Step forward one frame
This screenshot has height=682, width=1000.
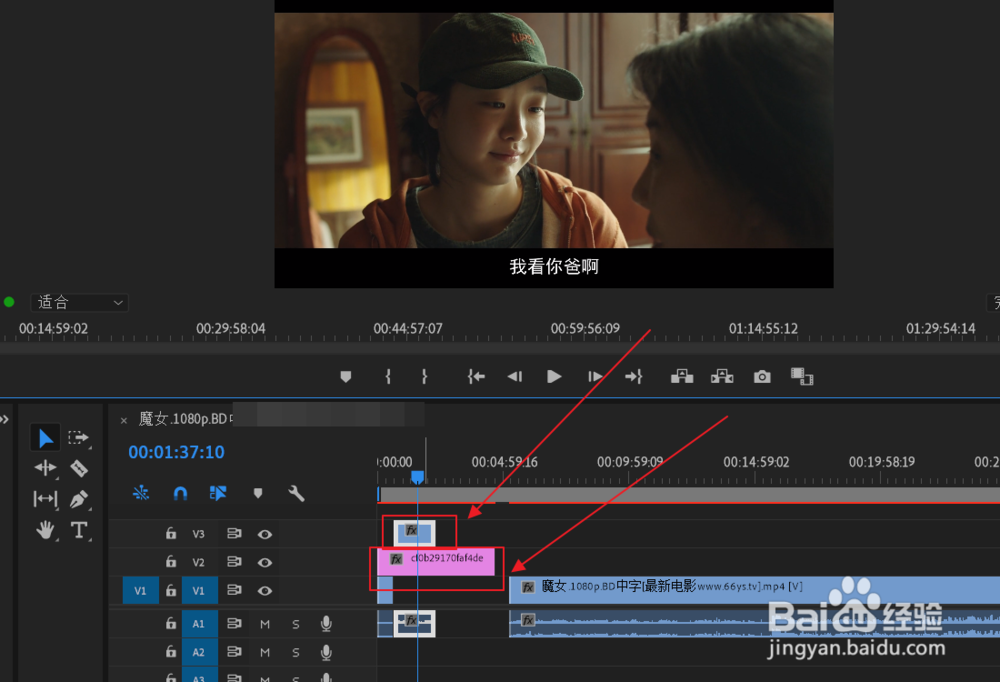[595, 377]
